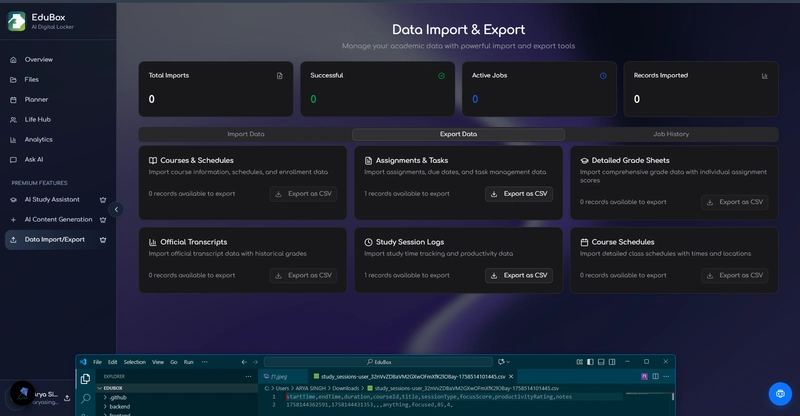Export Assignments & Tasks as CSV
Image resolution: width=800 pixels, height=416 pixels.
click(x=519, y=194)
